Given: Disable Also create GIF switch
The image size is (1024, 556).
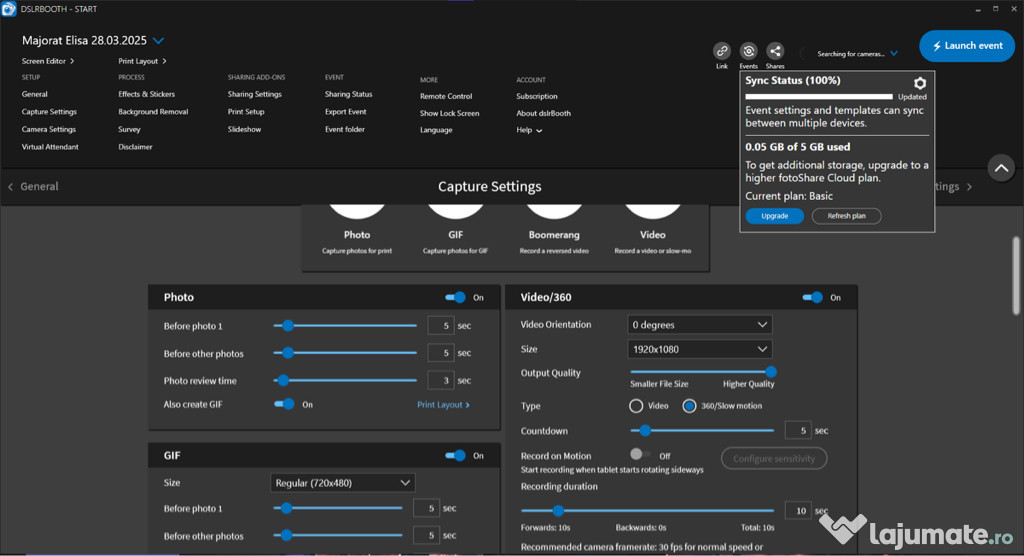Looking at the screenshot, I should [x=284, y=404].
